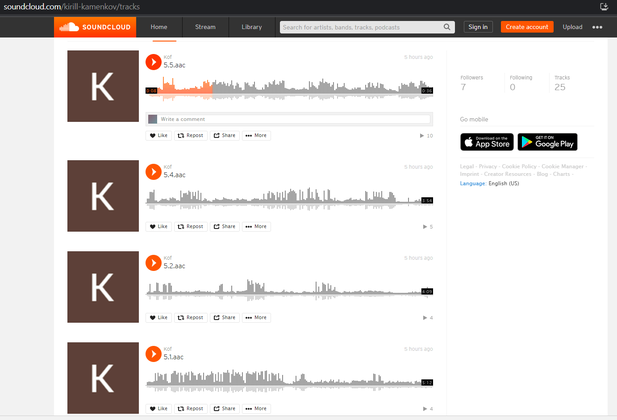Click the Write a comment field
617x420 pixels.
pos(294,119)
